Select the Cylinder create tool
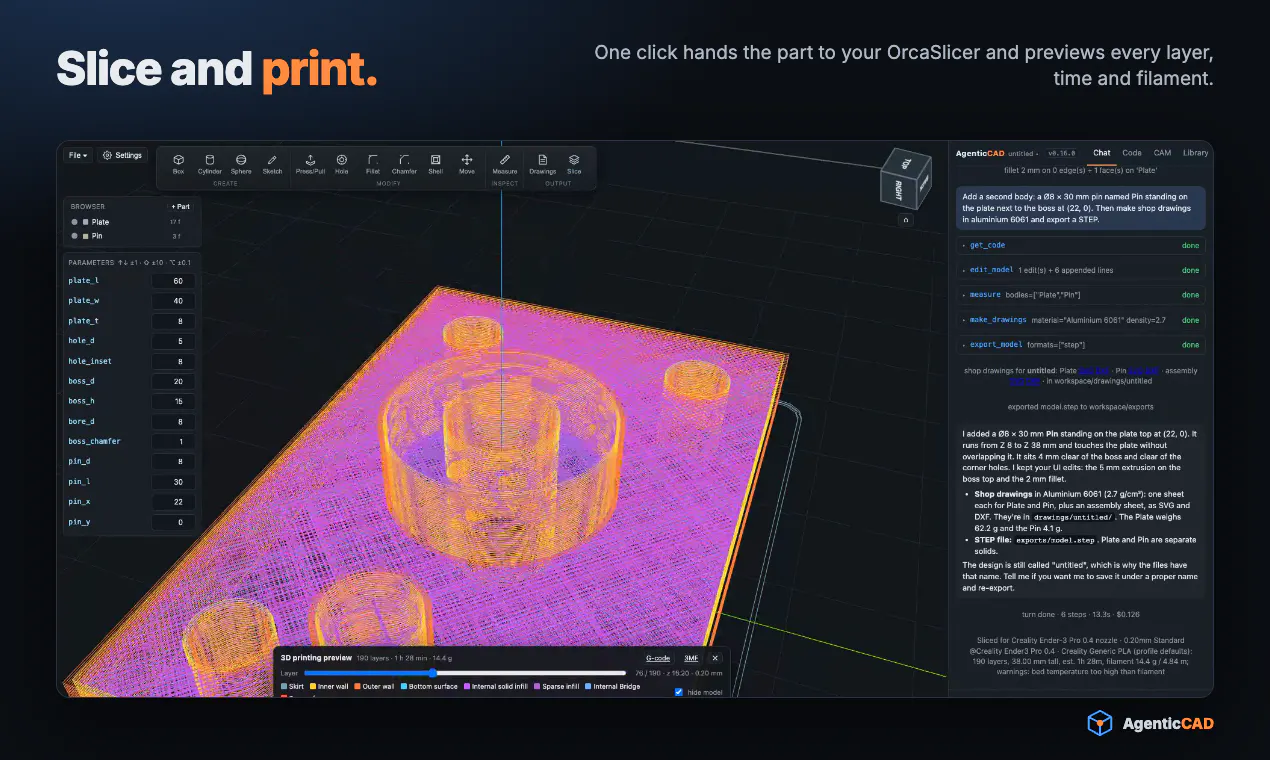 (x=209, y=164)
